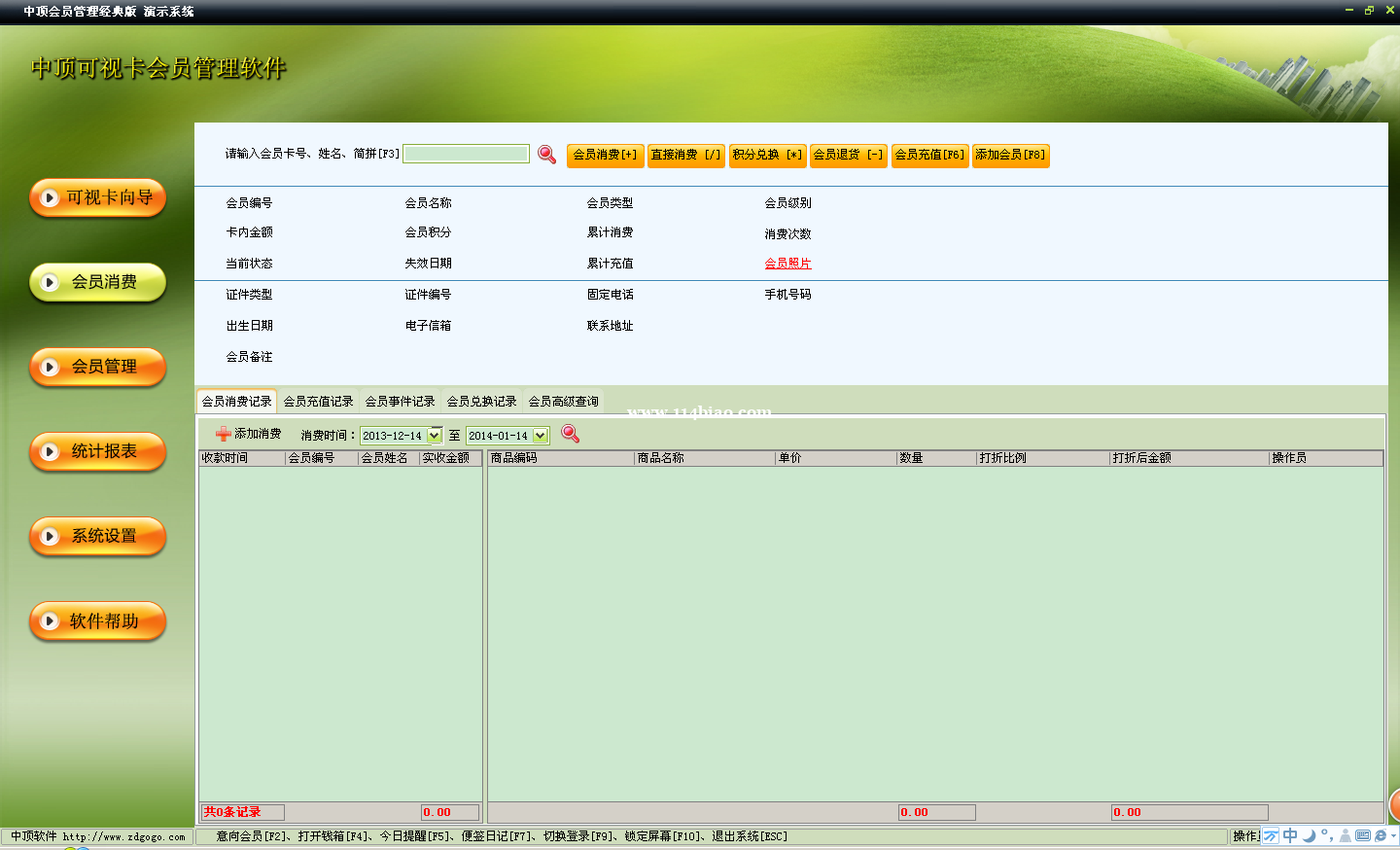
Task: Click the IME soft keyboard icon
Action: click(x=1363, y=835)
